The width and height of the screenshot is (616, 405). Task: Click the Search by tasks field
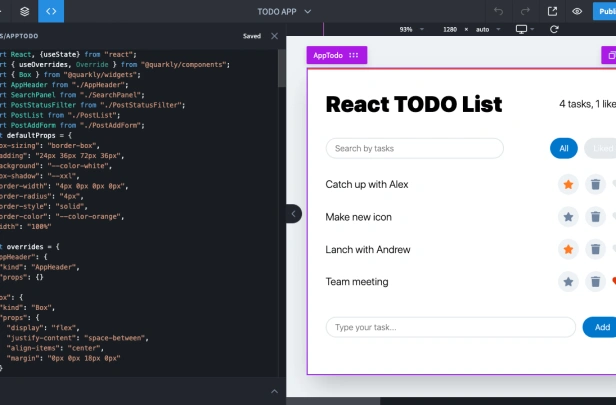click(x=415, y=148)
